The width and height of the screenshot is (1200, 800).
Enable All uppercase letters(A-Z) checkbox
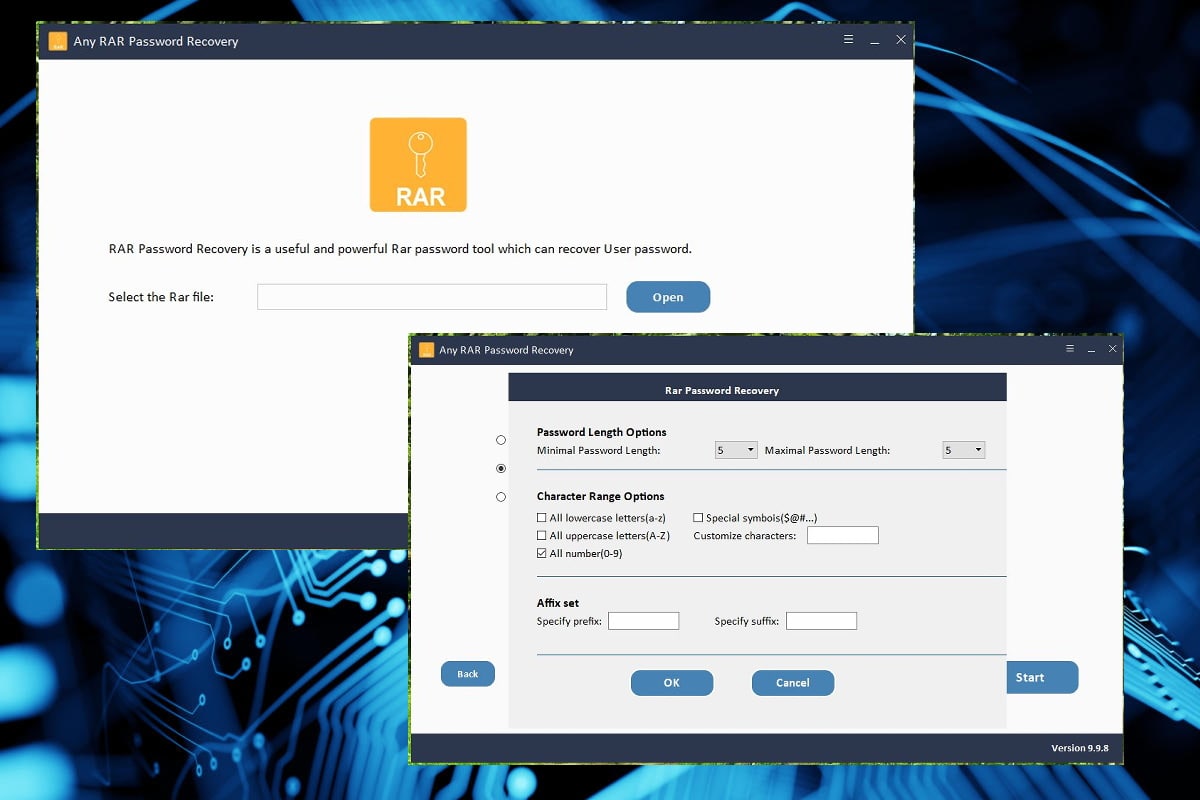(x=542, y=536)
